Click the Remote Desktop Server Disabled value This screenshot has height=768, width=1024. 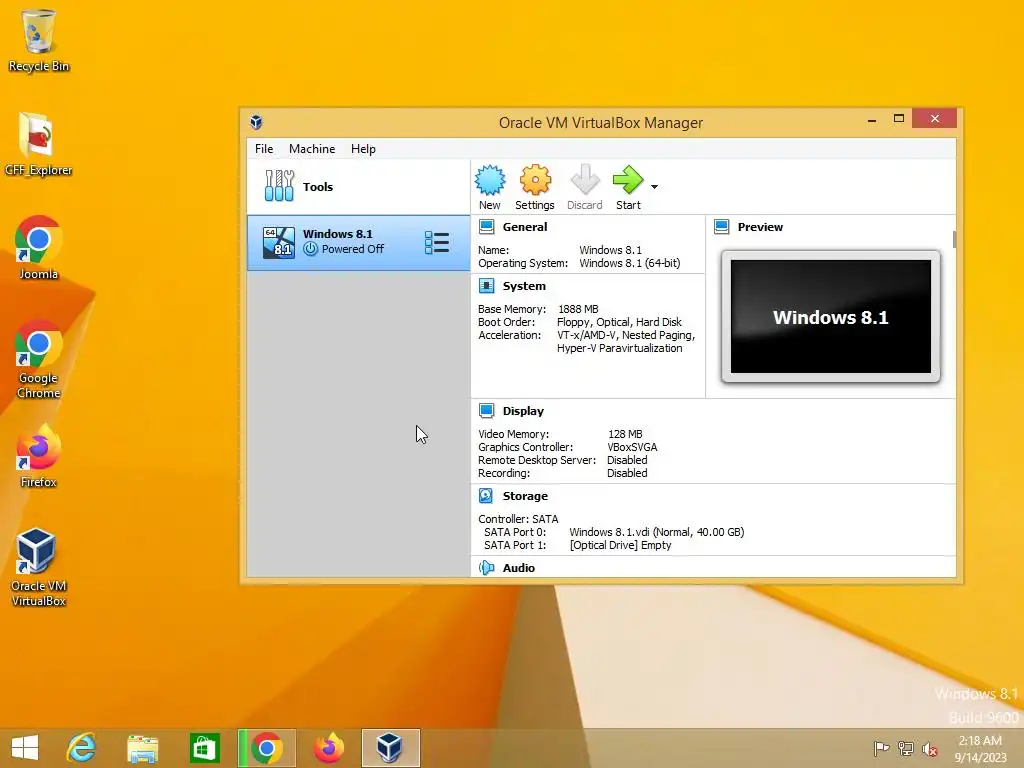click(x=627, y=460)
